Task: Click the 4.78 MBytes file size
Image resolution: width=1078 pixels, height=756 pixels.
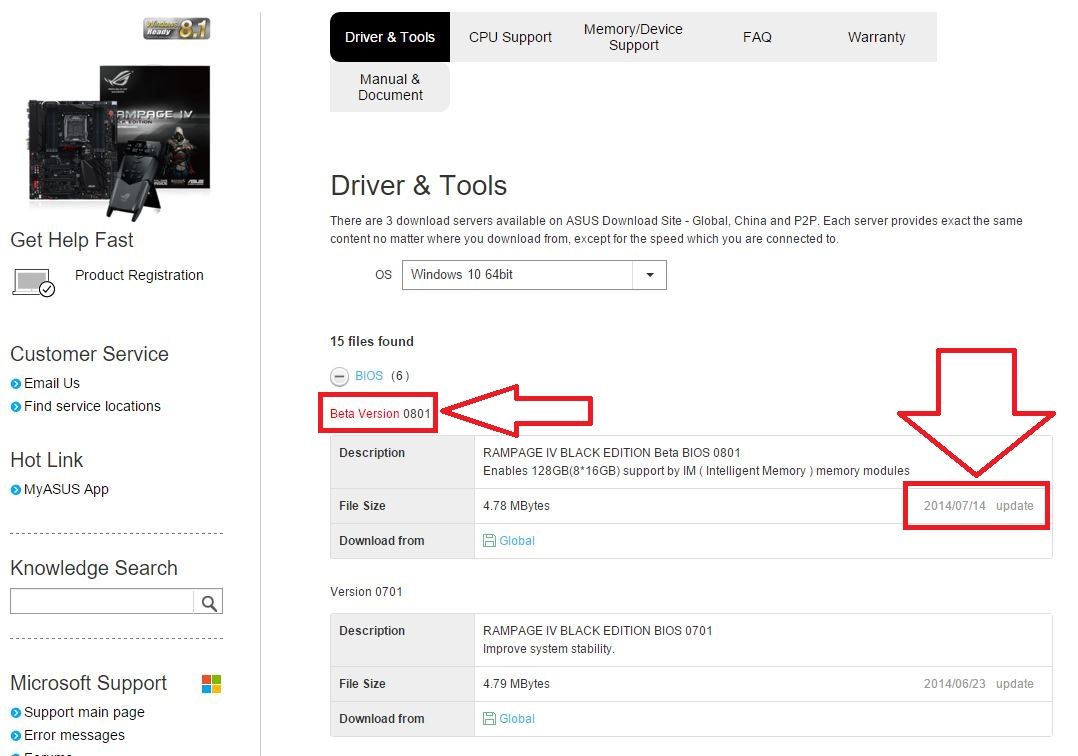Action: tap(516, 506)
